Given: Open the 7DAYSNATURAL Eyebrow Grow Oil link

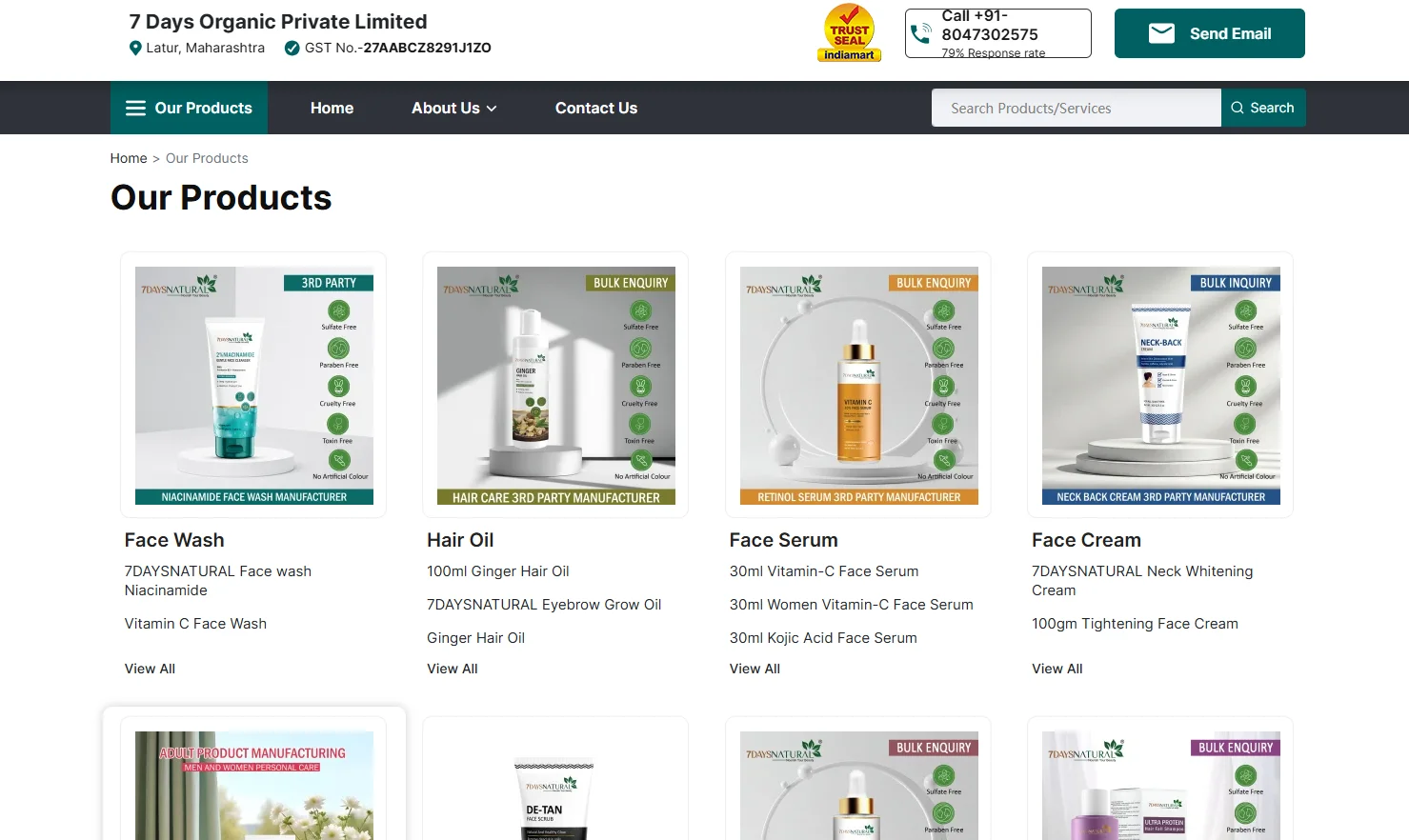Looking at the screenshot, I should 543,605.
